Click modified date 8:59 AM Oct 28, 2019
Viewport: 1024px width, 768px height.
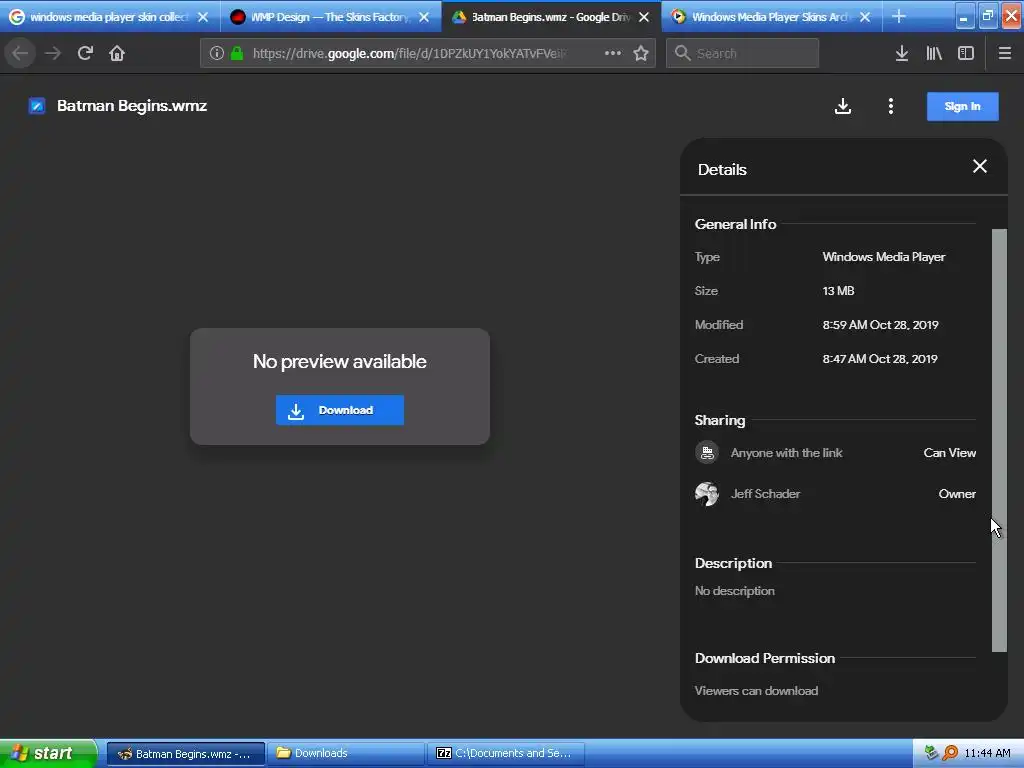click(880, 325)
